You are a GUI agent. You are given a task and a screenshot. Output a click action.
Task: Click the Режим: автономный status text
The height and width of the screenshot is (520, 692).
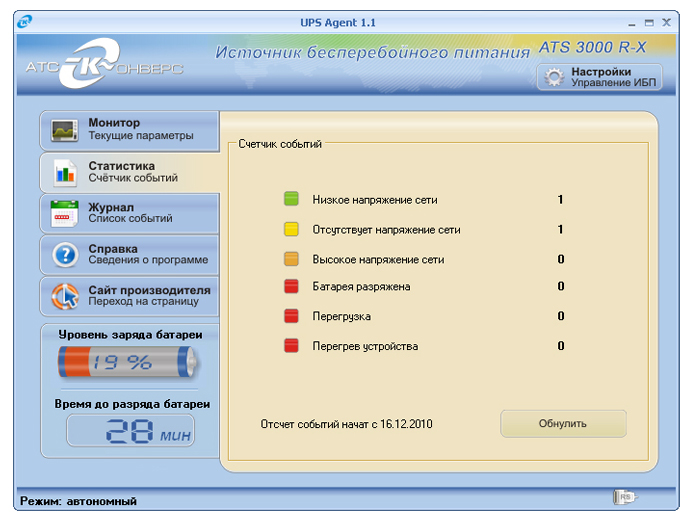(79, 501)
